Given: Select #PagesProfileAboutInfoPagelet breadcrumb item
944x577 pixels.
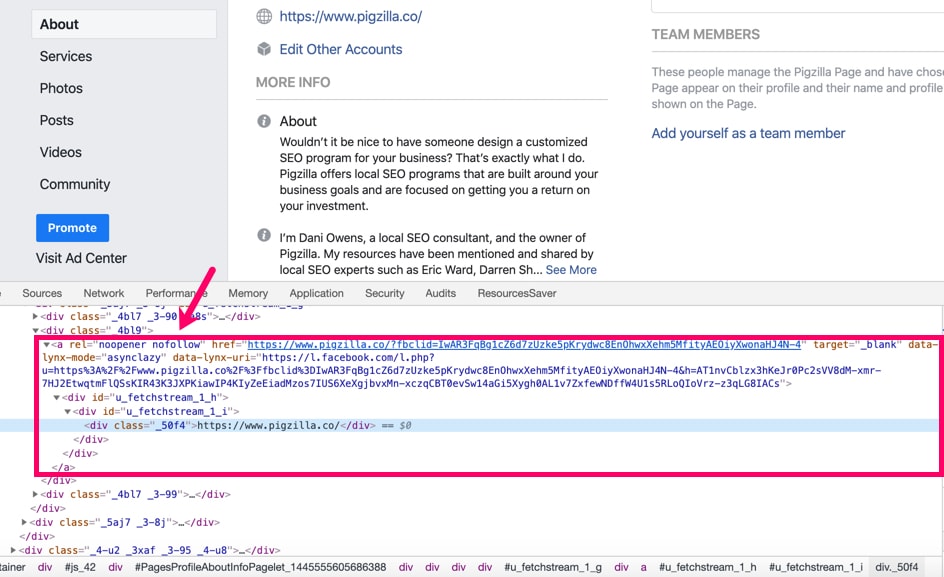Looking at the screenshot, I should (x=260, y=567).
